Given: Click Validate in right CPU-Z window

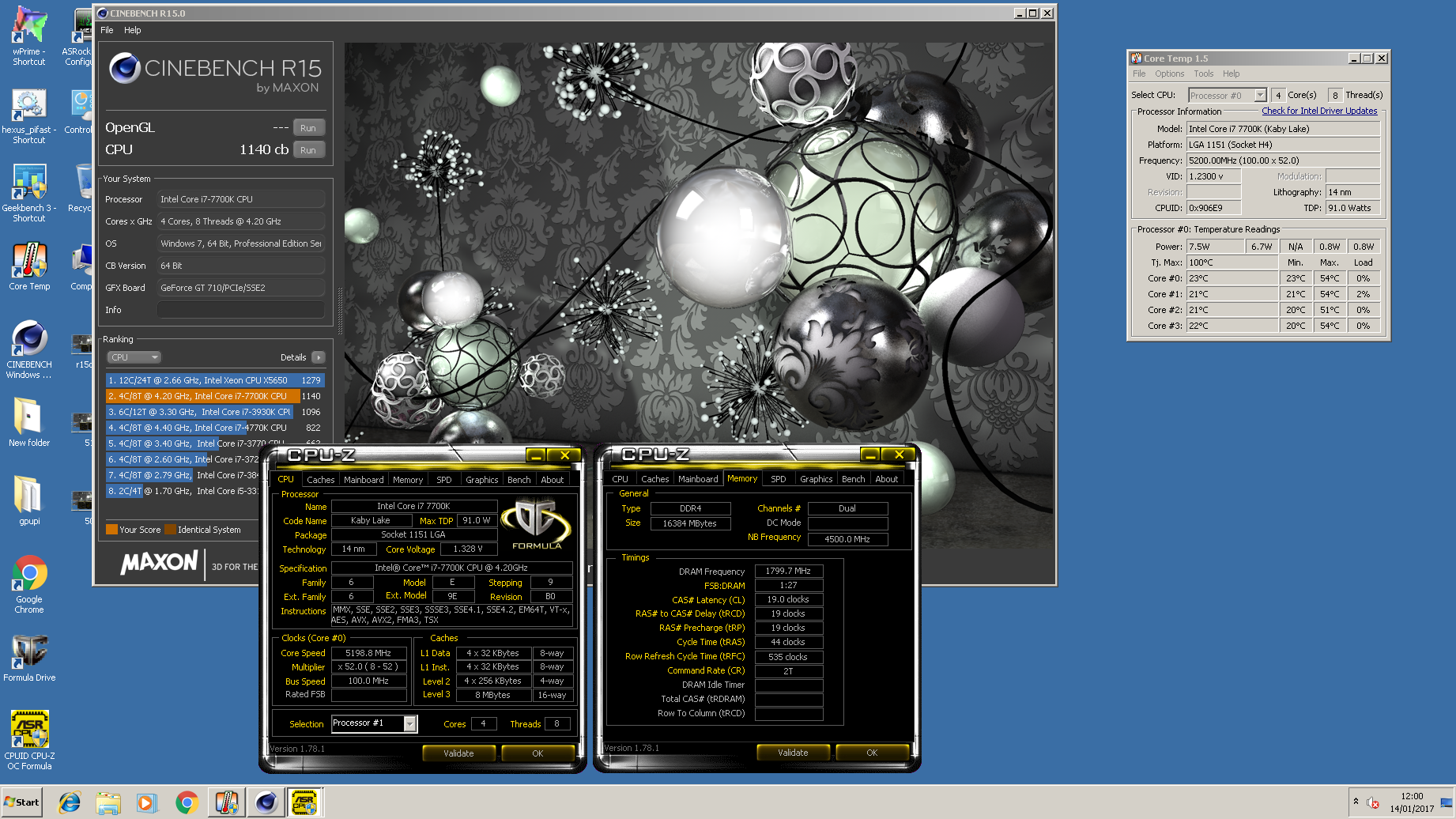Looking at the screenshot, I should point(793,753).
